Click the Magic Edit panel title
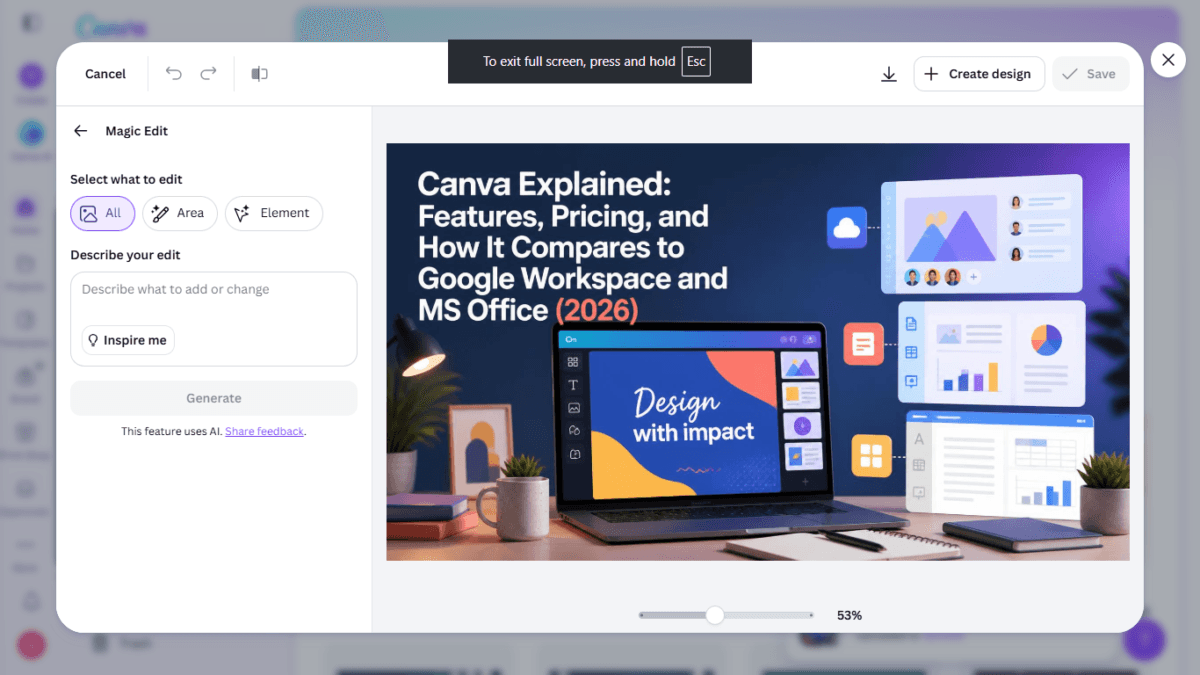Screen dimensions: 1200x675 click(137, 131)
